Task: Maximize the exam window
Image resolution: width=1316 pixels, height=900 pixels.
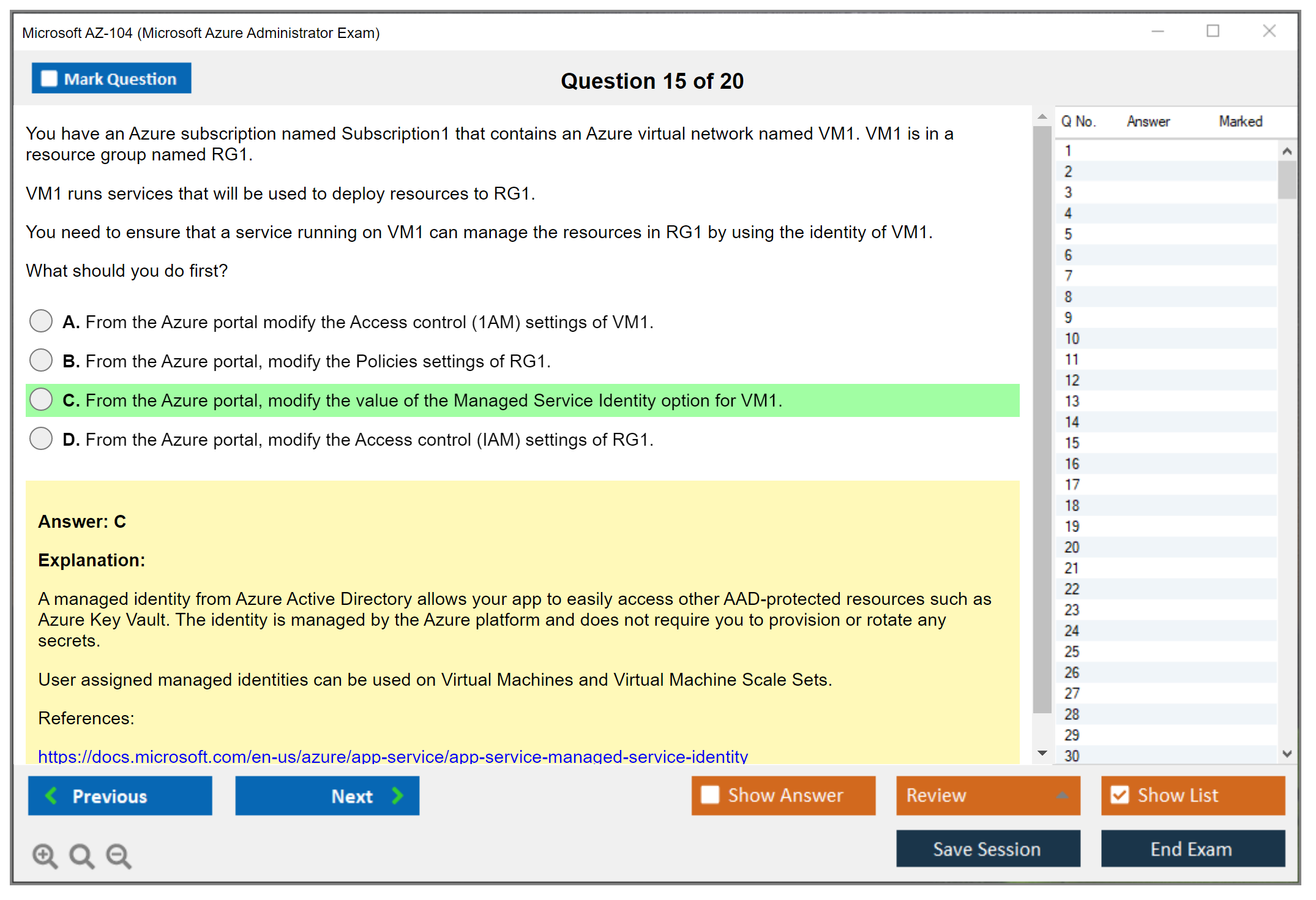Action: (x=1213, y=31)
